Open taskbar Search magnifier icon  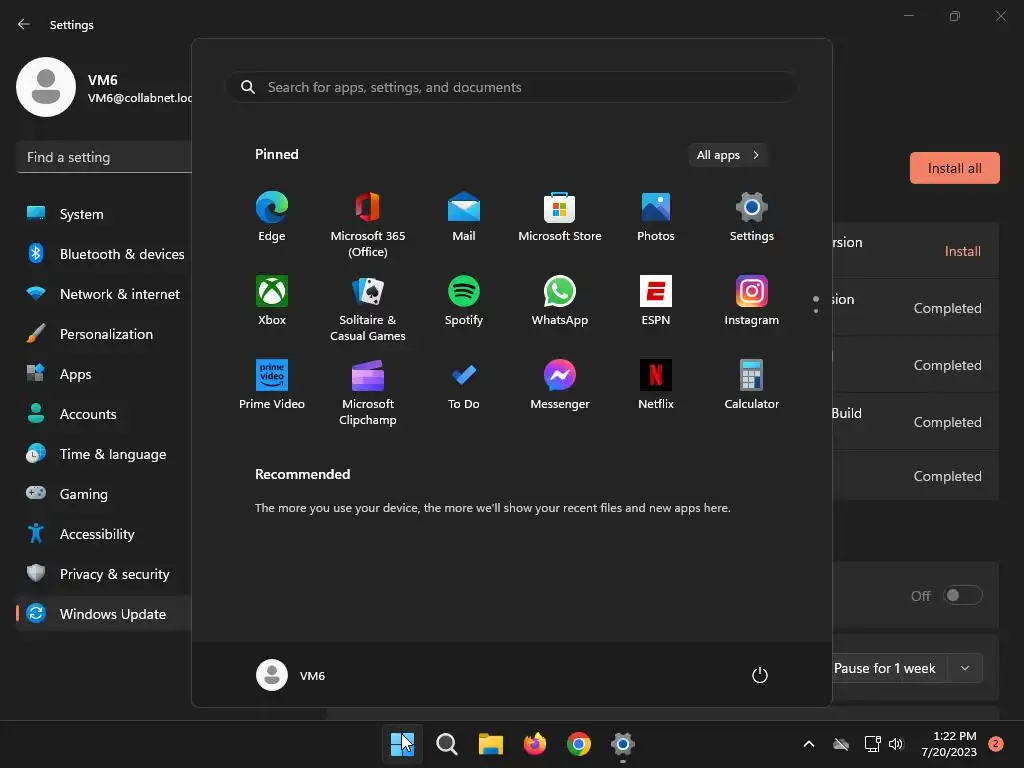coord(447,744)
